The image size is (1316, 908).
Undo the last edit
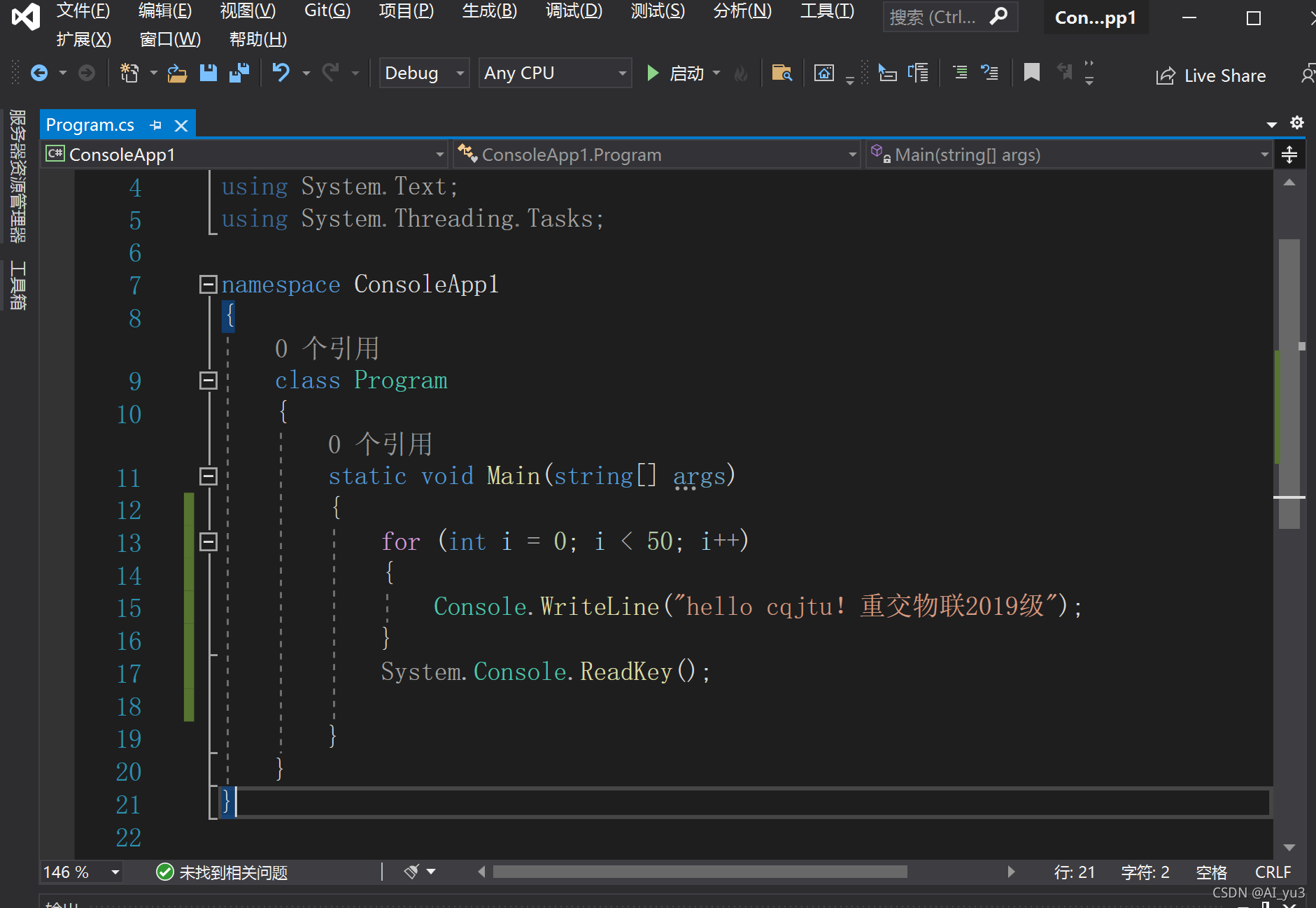click(x=281, y=73)
